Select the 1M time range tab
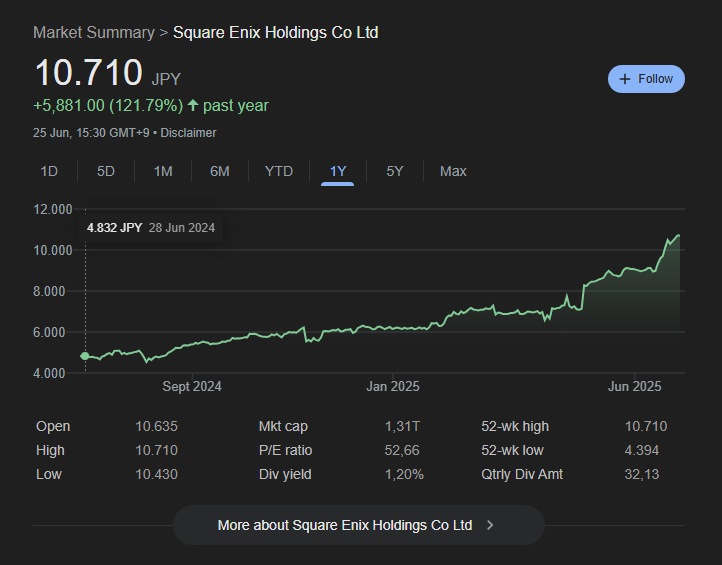722x565 pixels. coord(163,171)
